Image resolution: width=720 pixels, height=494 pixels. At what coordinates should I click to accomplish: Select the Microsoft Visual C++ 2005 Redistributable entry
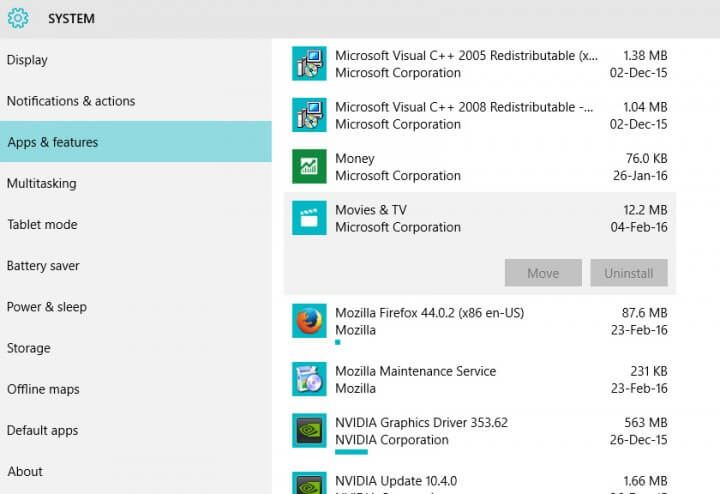click(x=480, y=63)
